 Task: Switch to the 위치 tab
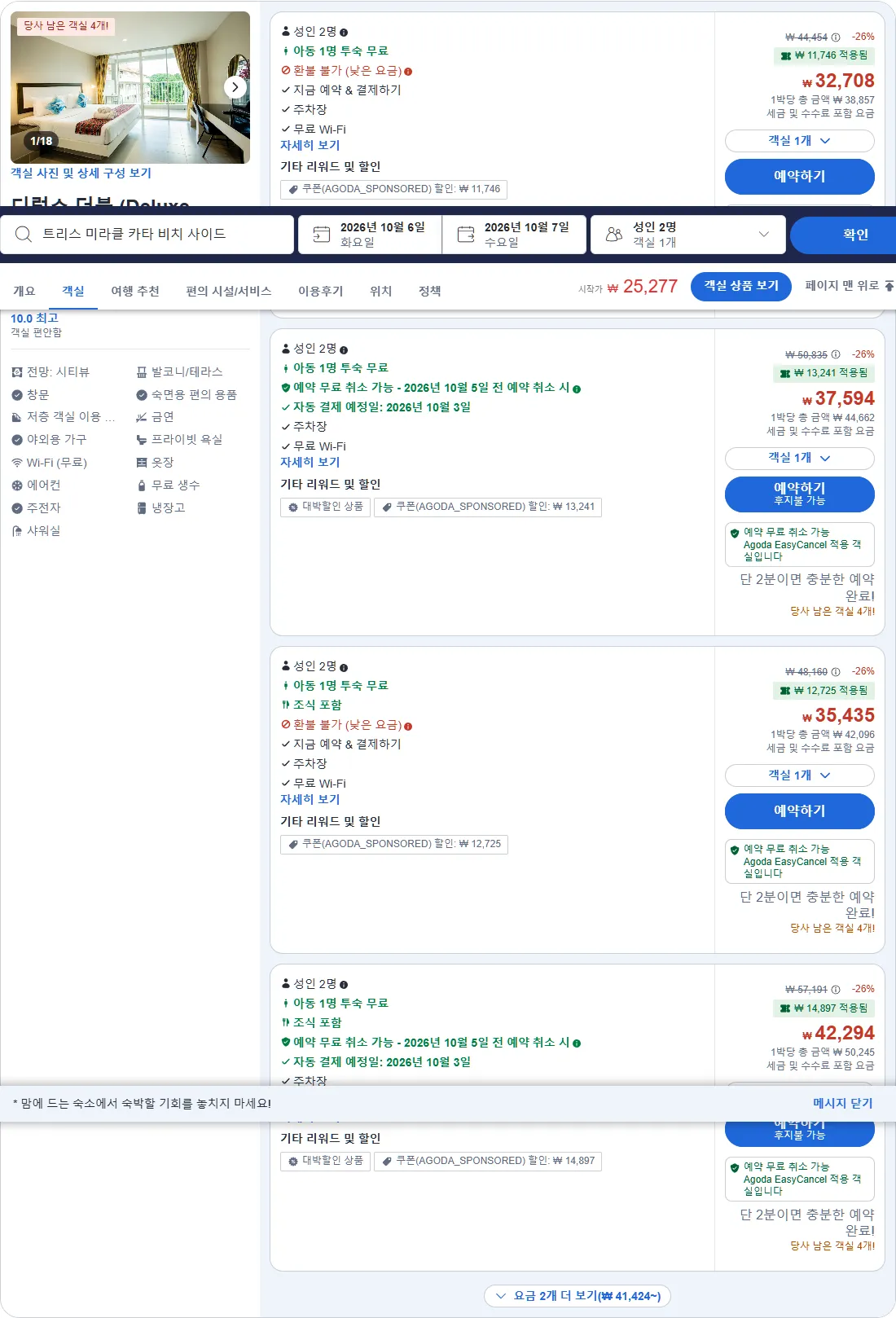tap(381, 291)
